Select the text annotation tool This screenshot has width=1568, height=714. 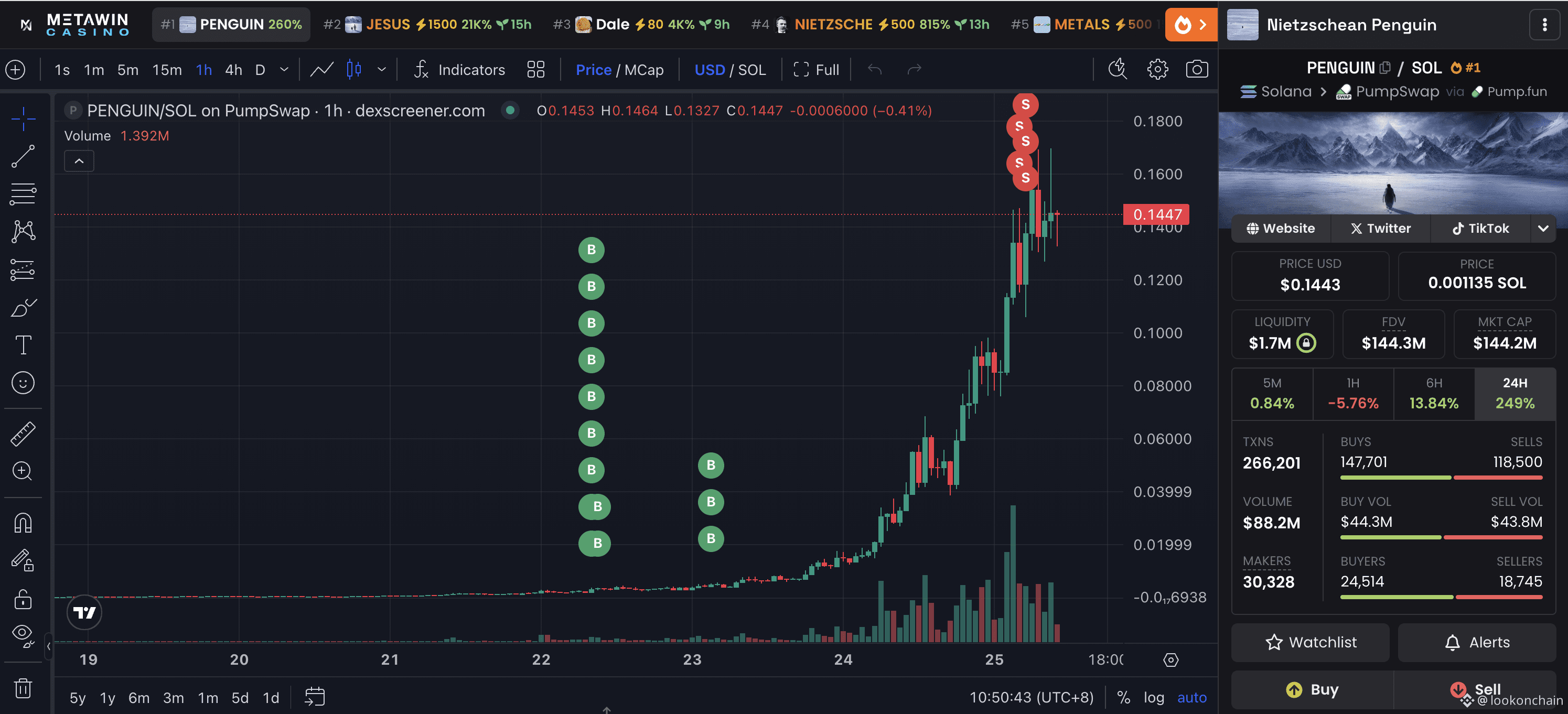pos(23,344)
